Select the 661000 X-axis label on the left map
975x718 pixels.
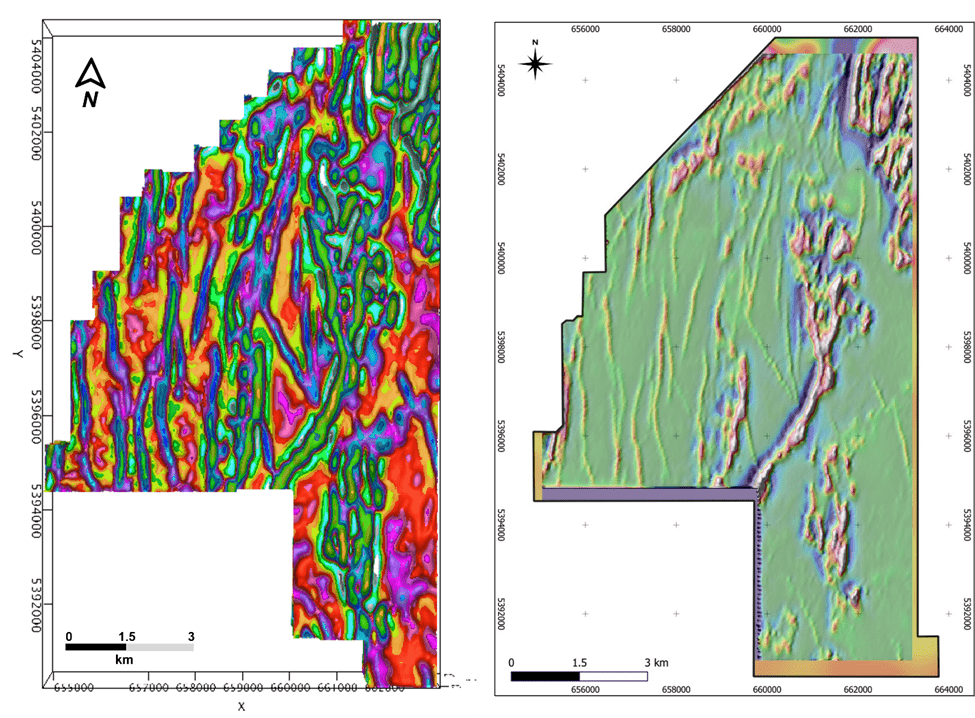point(337,688)
